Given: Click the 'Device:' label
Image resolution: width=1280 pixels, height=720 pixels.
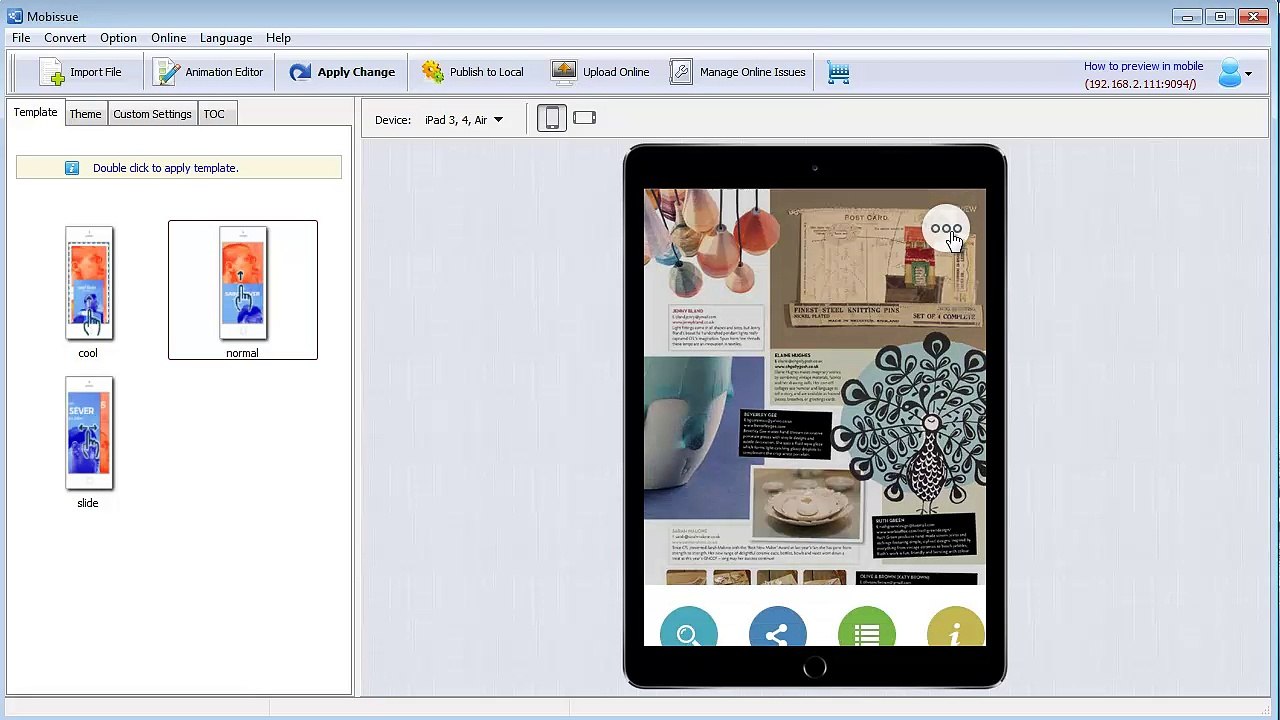Looking at the screenshot, I should tap(393, 120).
